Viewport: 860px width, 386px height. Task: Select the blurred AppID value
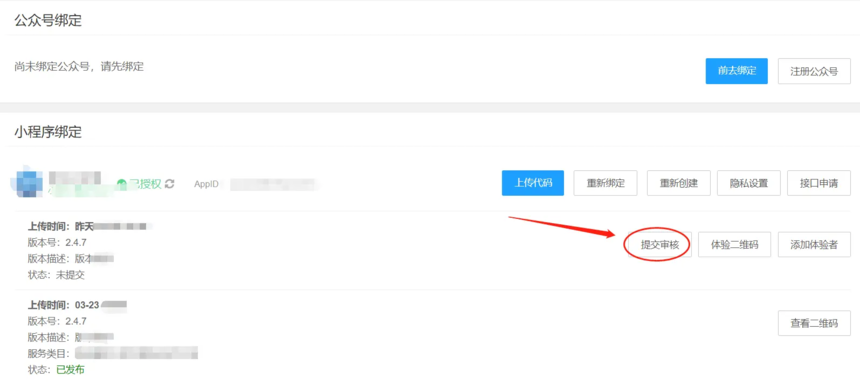[273, 184]
